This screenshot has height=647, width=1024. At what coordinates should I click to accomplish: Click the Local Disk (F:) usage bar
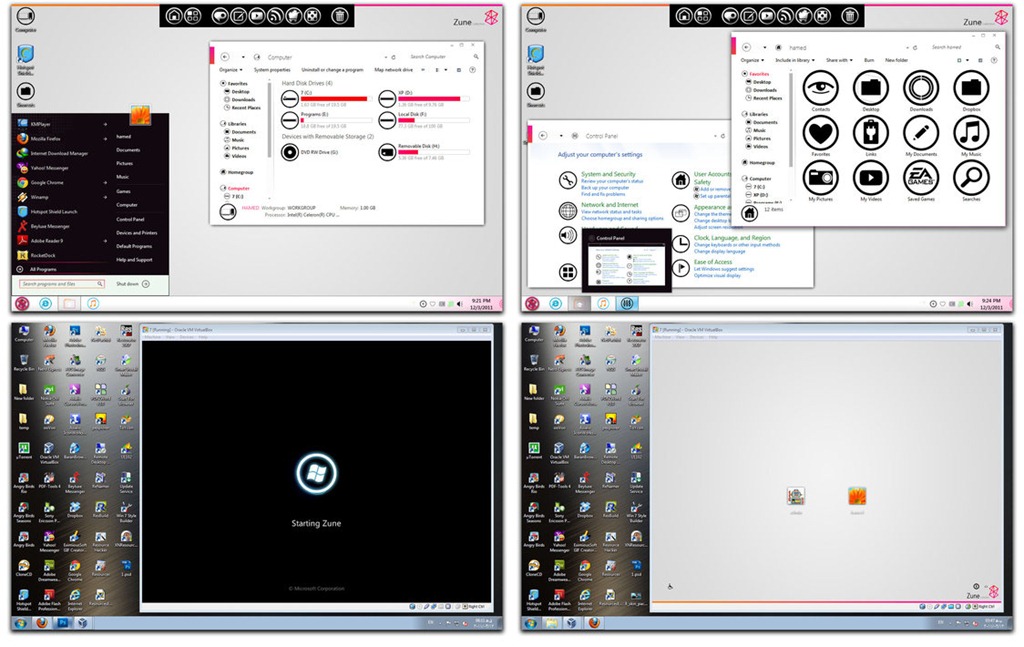(434, 121)
